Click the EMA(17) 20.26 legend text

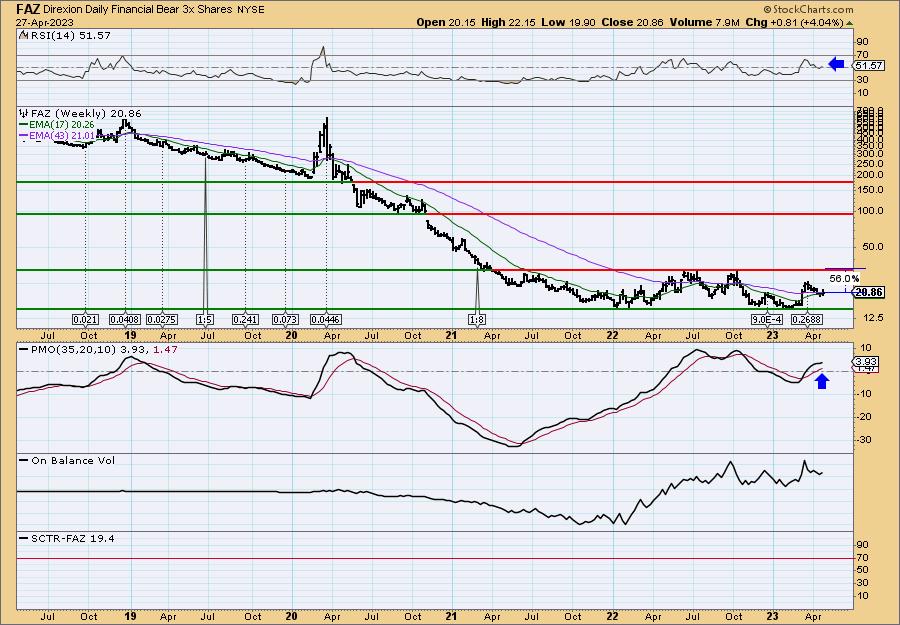click(x=61, y=125)
